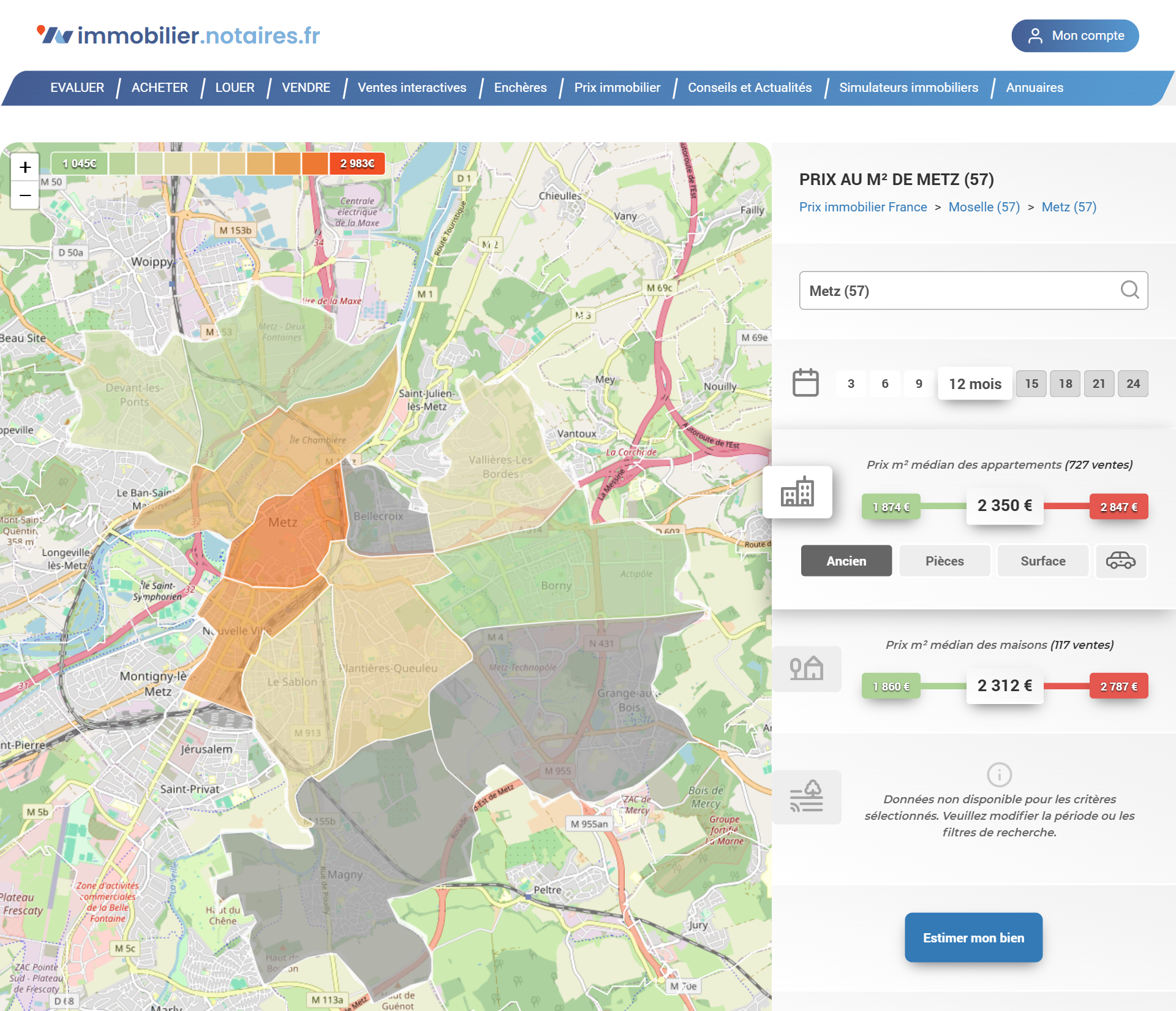Image resolution: width=1176 pixels, height=1011 pixels.
Task: Click the apartment median price 2 350 €
Action: [x=1005, y=506]
